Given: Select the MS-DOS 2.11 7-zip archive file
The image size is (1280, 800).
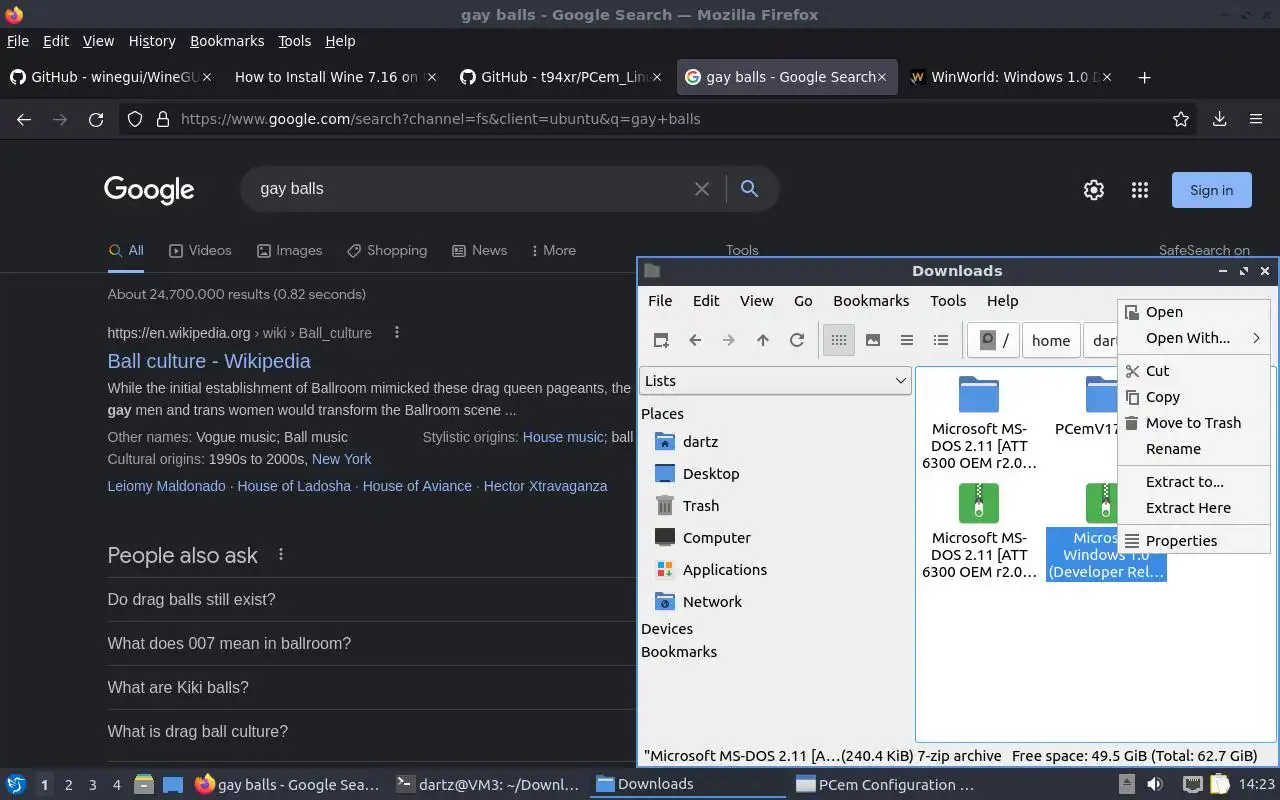Looking at the screenshot, I should click(979, 531).
